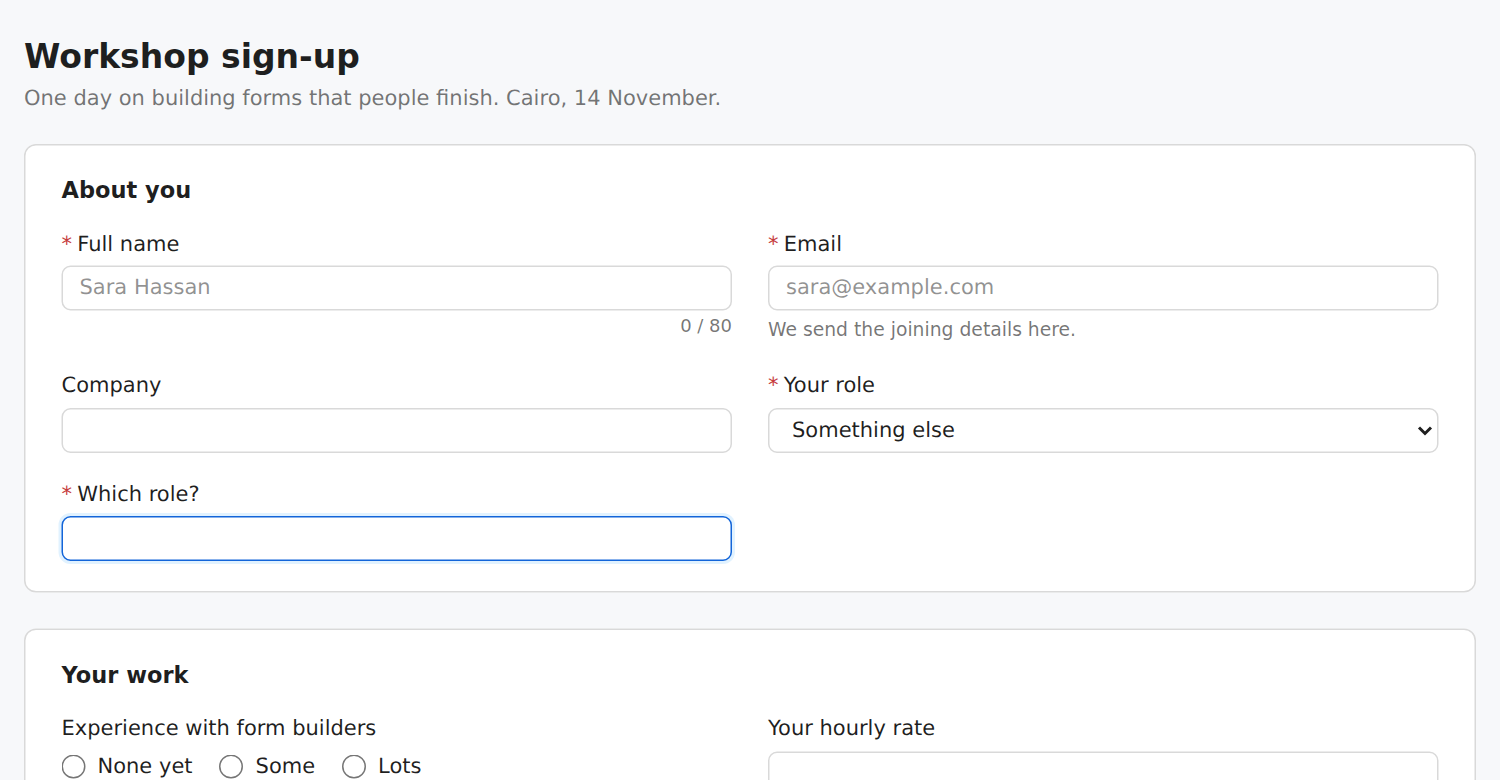This screenshot has width=1500, height=780.
Task: Select the 'None yet' experience radio button
Action: click(x=74, y=766)
